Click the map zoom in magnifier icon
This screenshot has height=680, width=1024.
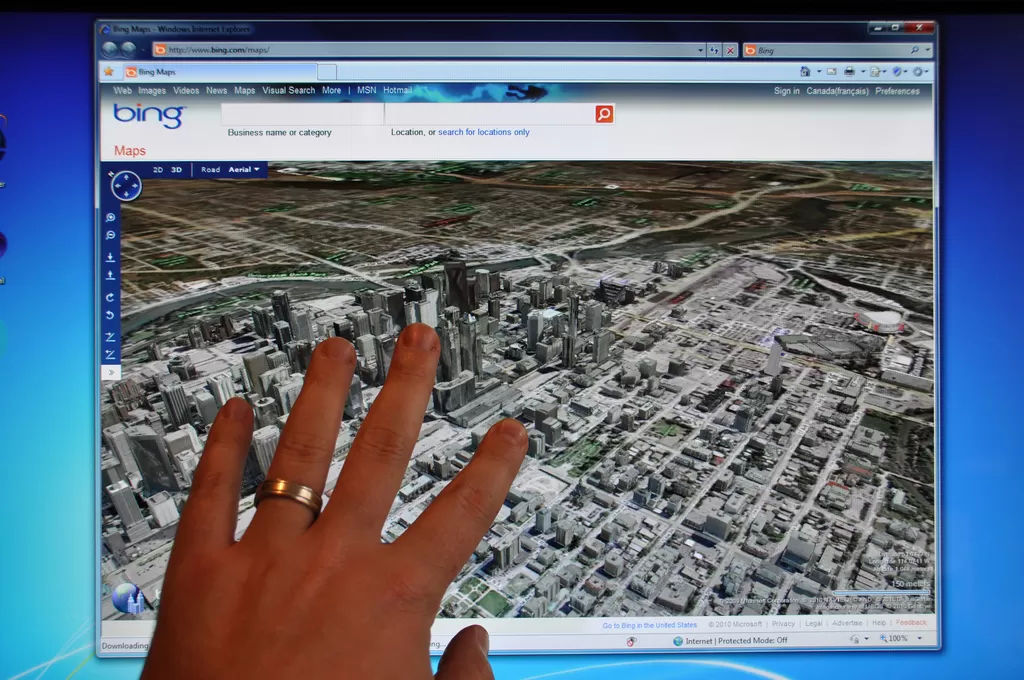110,218
